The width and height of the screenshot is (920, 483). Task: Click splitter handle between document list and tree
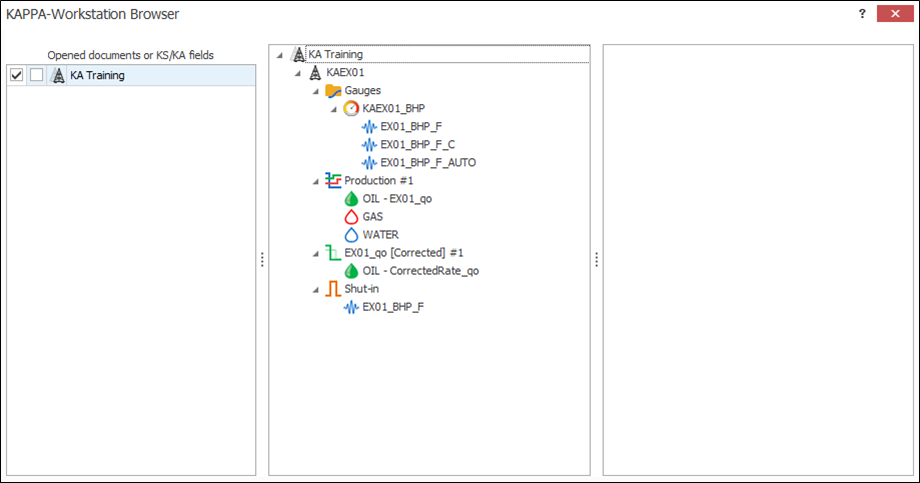262,259
